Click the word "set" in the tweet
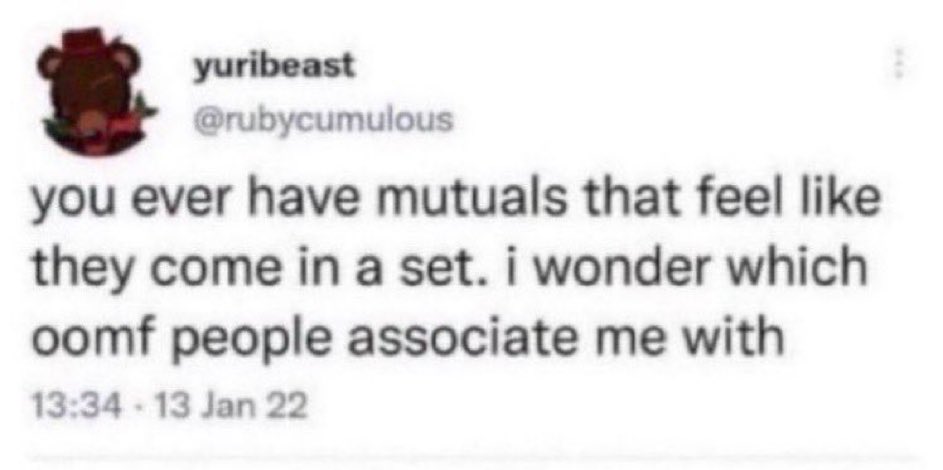 click(x=438, y=271)
